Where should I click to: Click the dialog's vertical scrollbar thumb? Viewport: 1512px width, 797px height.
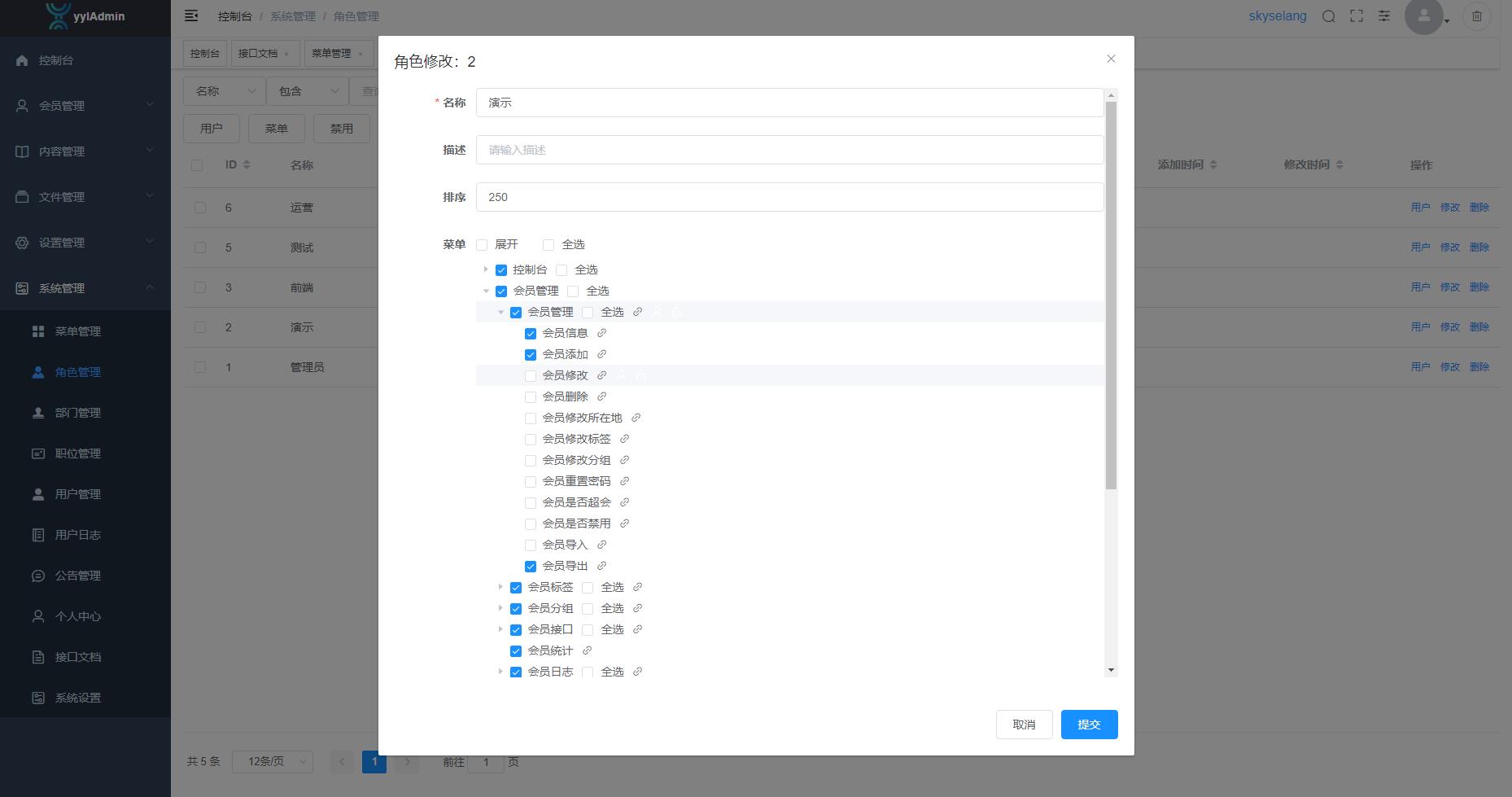1111,293
